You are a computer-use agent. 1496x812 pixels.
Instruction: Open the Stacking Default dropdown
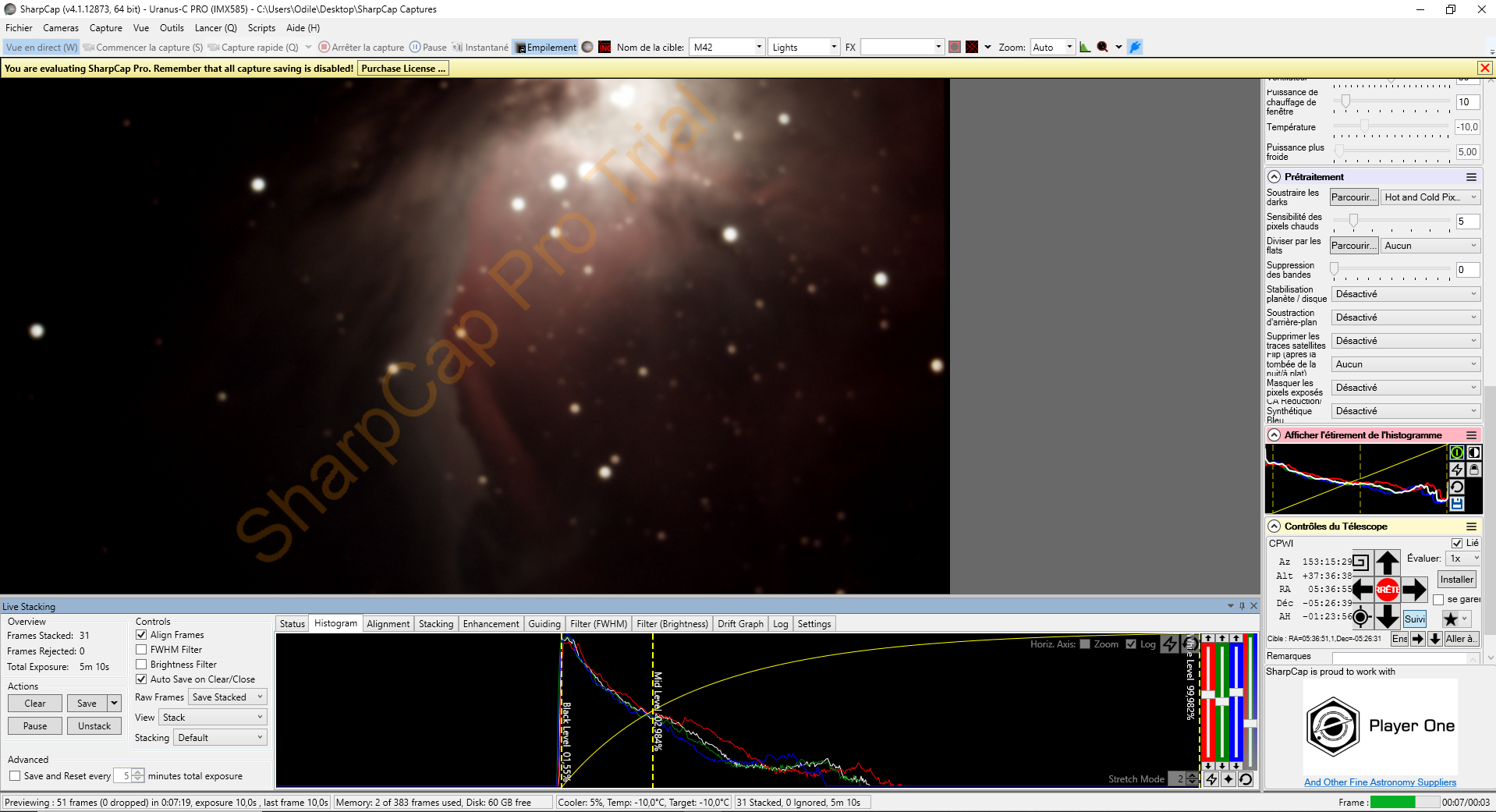pyautogui.click(x=221, y=738)
